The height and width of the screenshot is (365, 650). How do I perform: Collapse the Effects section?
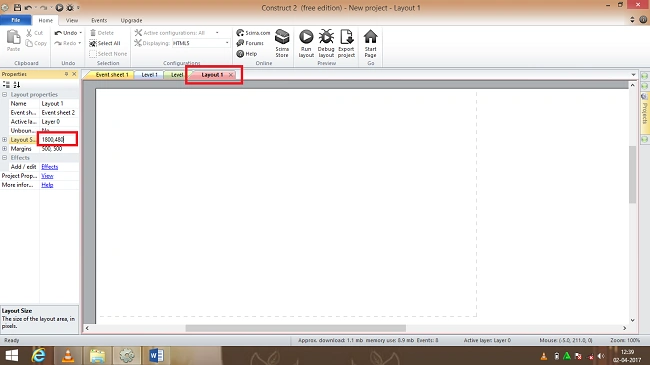5,158
